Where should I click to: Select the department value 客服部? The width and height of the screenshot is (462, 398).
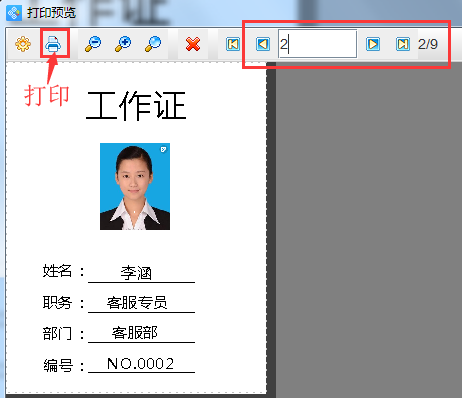134,333
